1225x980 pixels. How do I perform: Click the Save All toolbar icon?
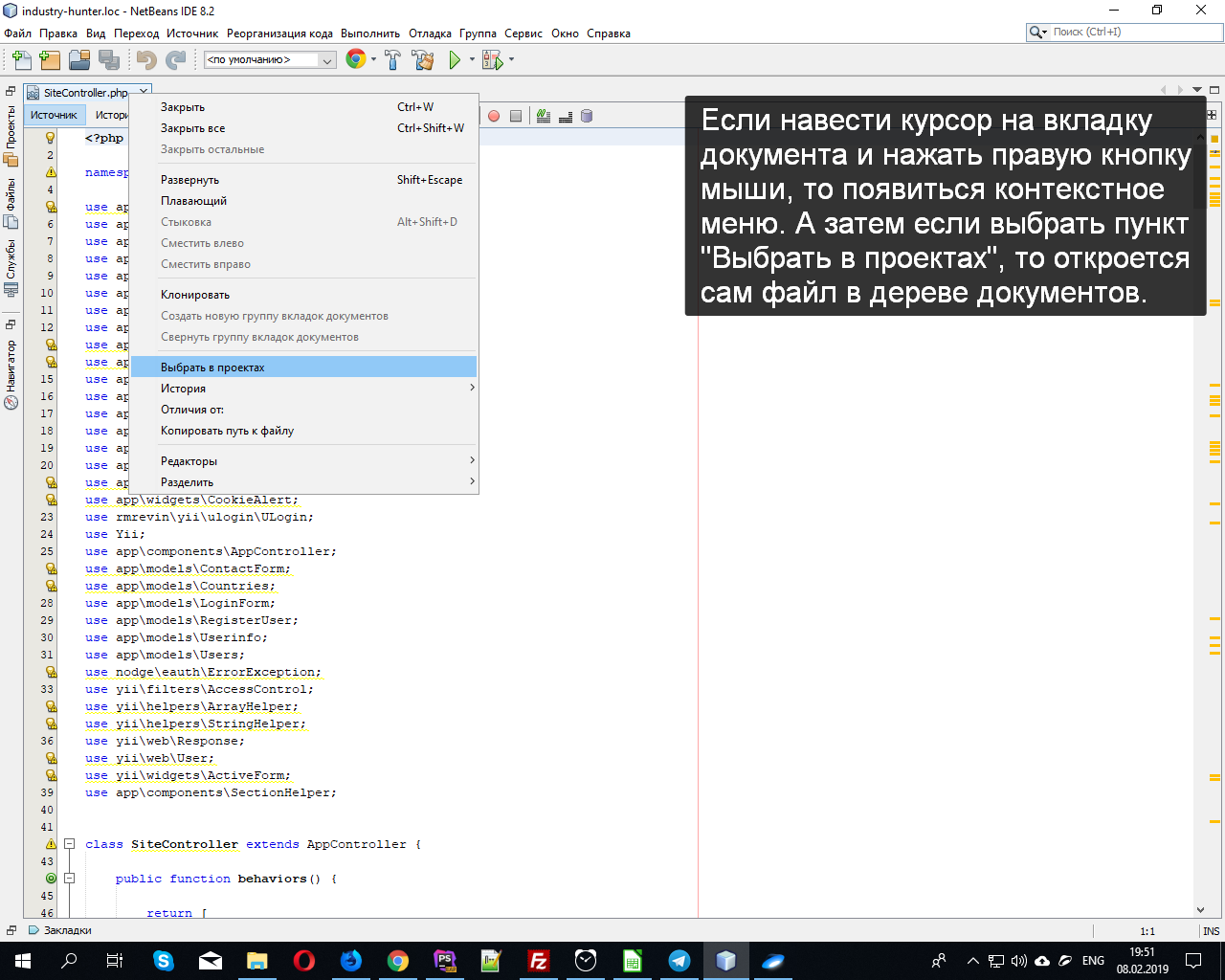(109, 60)
